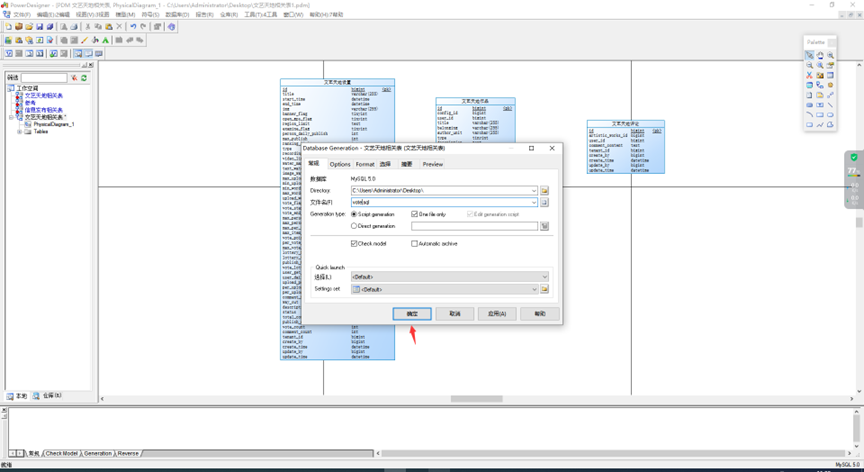Screen dimensions: 864x472
Task: Select the Reference link tool in Palette
Action: pos(820,85)
